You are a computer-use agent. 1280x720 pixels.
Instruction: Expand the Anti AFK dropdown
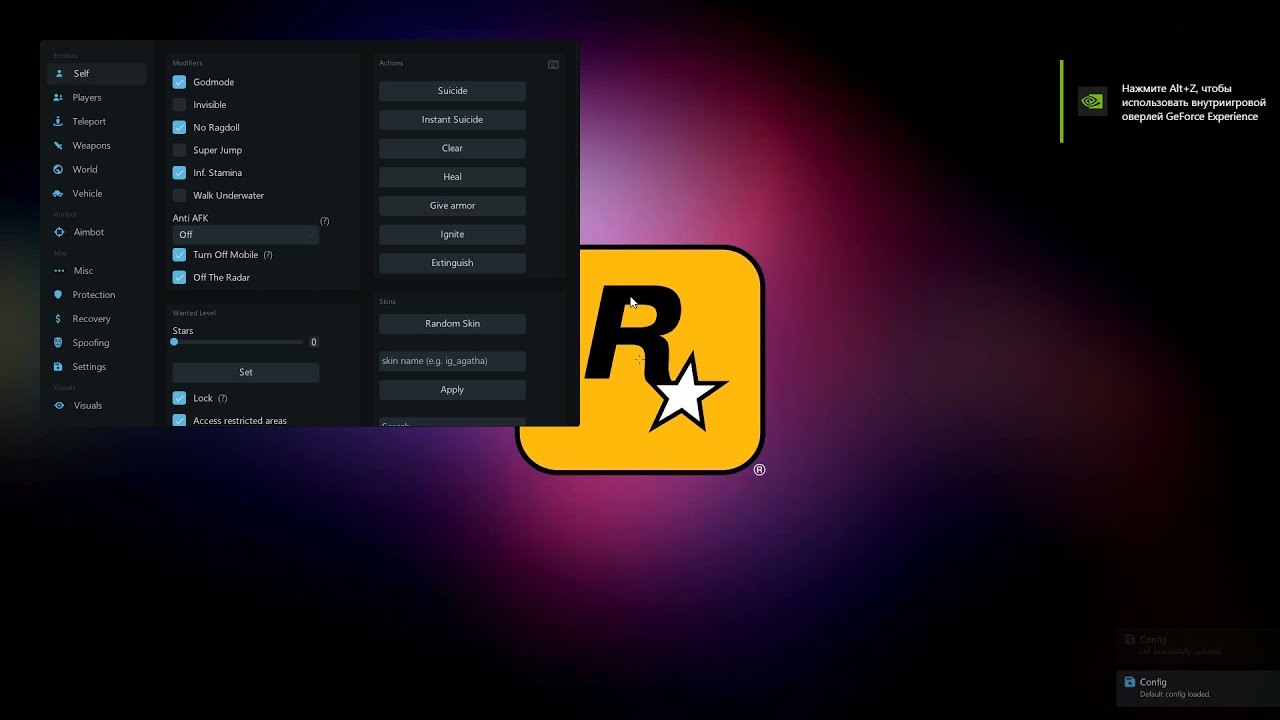[x=246, y=235]
